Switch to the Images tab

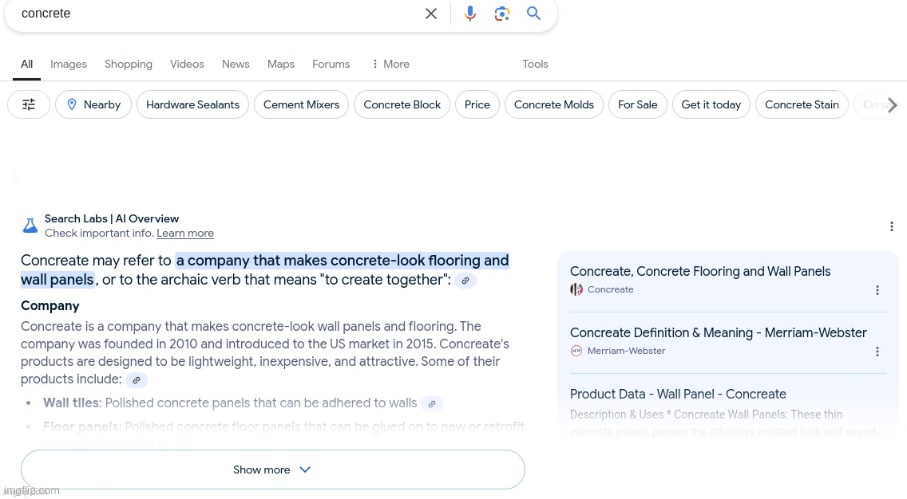[68, 64]
